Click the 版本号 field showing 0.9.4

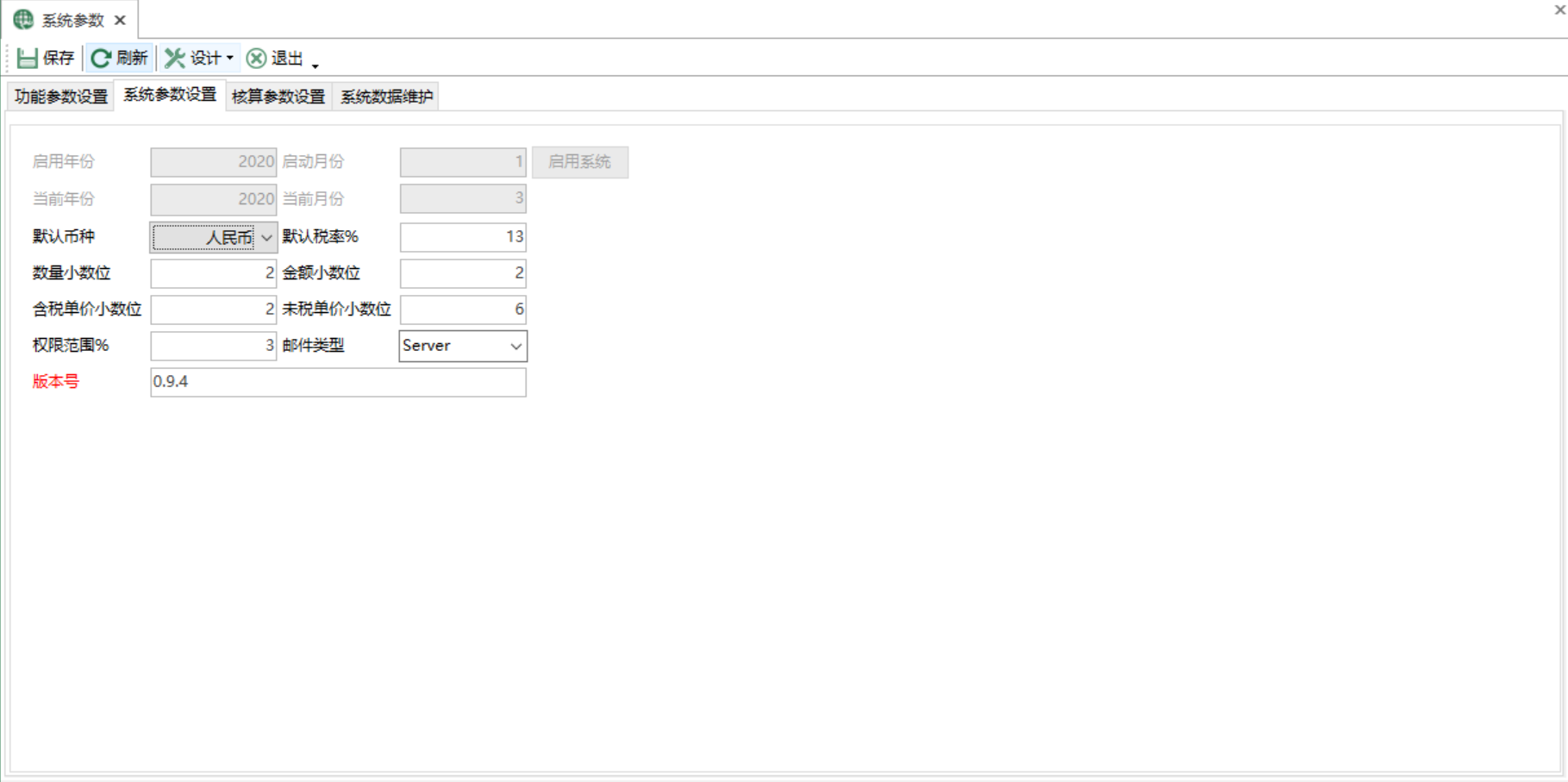coord(338,382)
